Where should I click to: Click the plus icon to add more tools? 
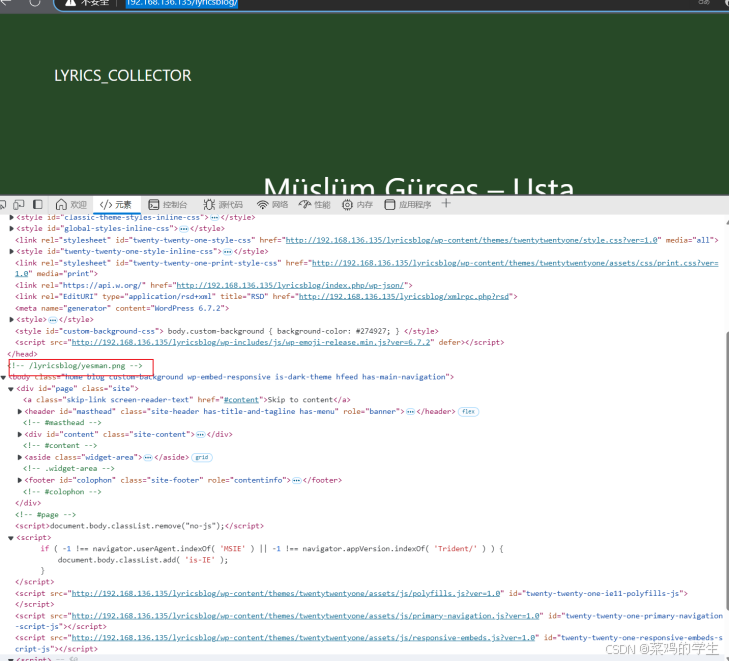coord(446,203)
